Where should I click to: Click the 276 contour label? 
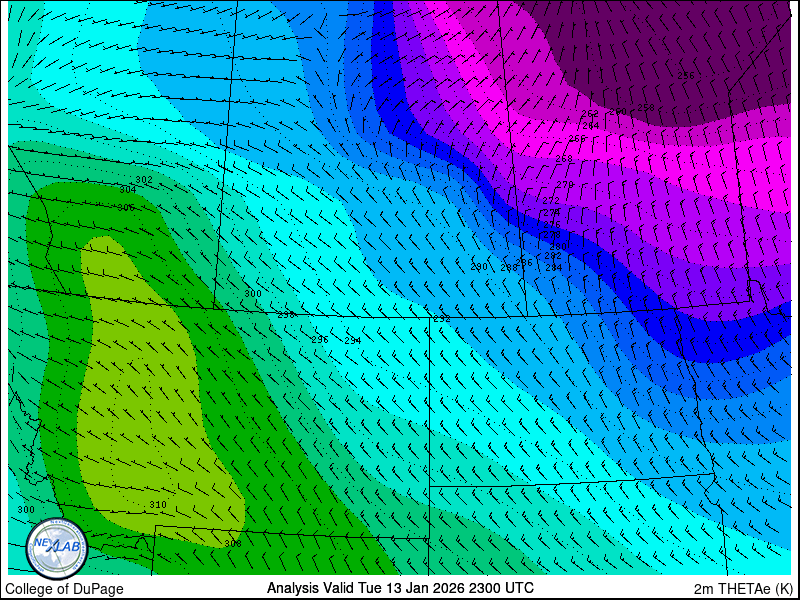point(552,224)
